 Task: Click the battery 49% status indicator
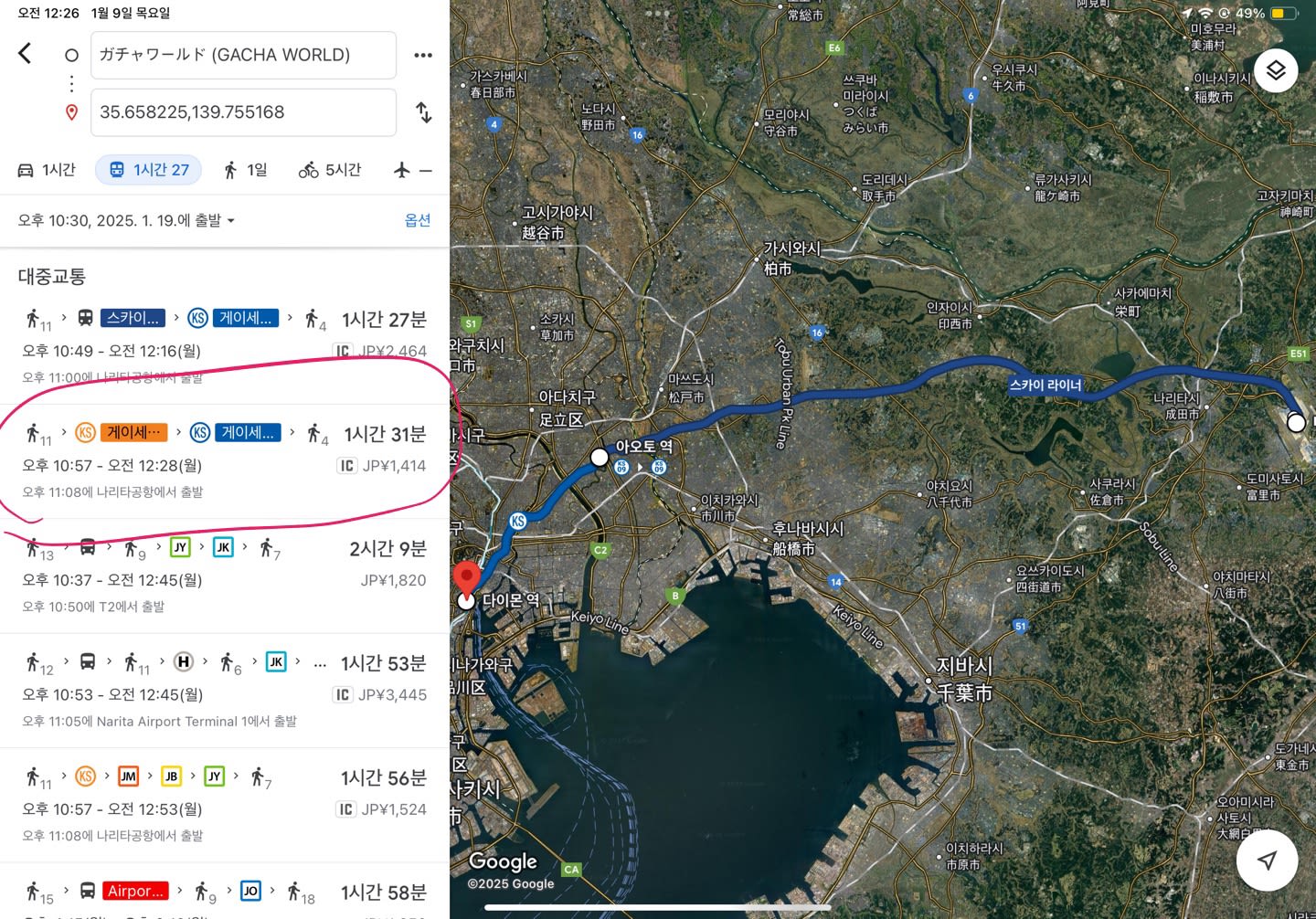coord(1265,13)
